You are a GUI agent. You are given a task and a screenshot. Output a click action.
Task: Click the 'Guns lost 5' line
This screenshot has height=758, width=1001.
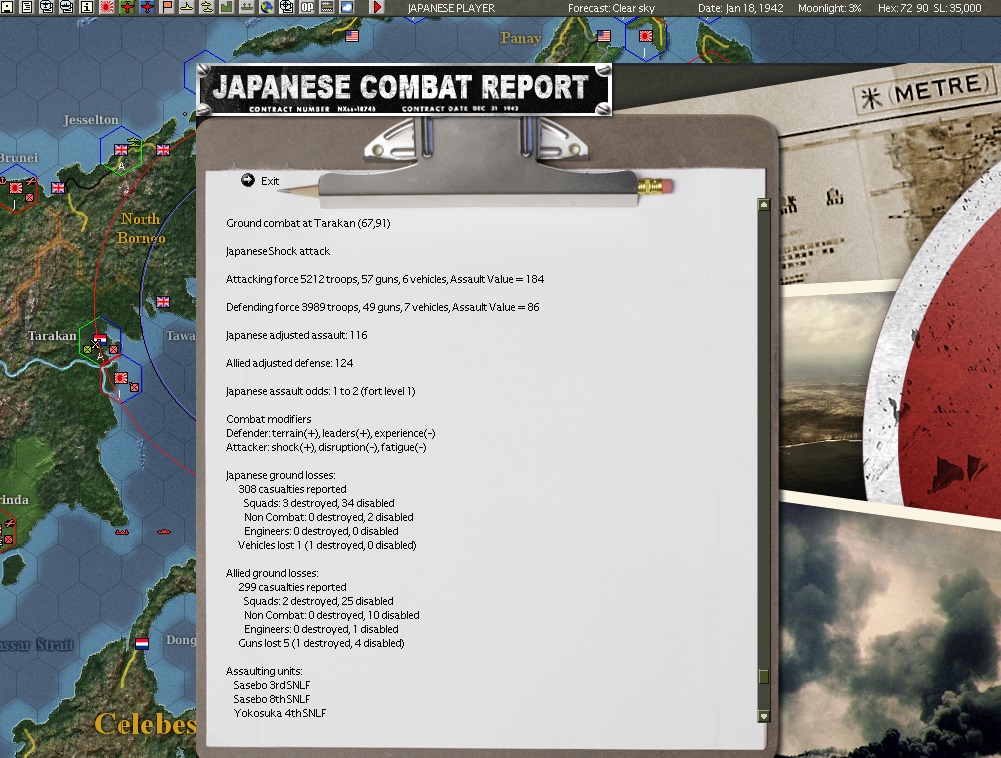point(321,644)
